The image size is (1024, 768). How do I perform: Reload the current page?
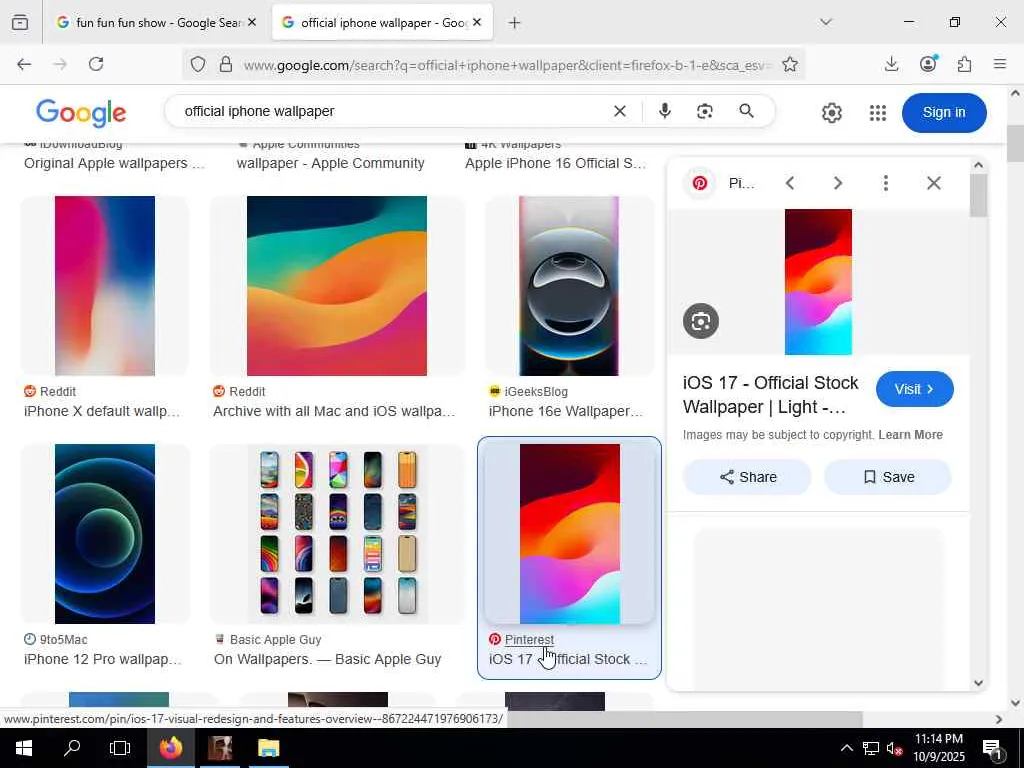[96, 64]
